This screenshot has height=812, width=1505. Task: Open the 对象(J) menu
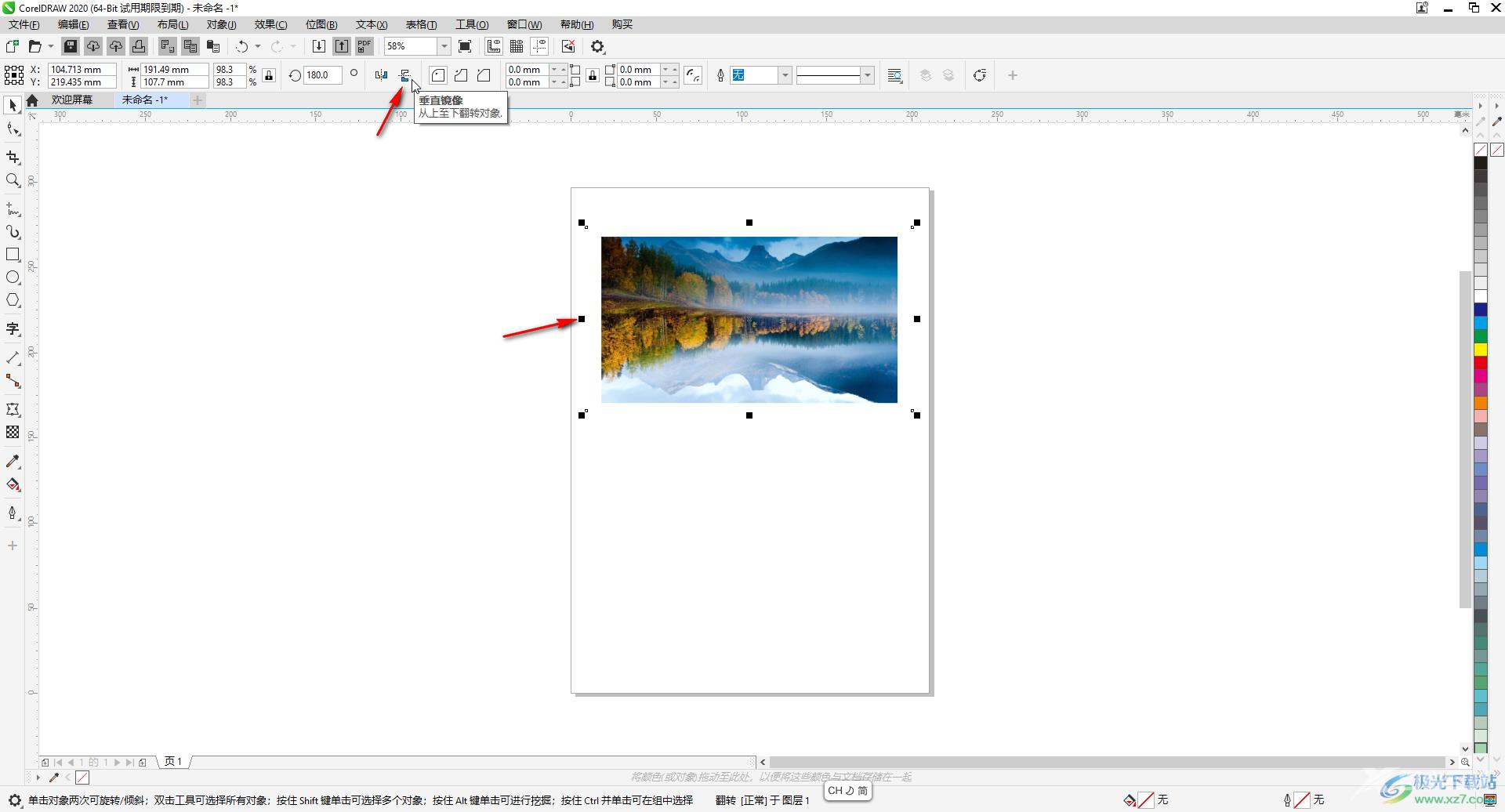(x=222, y=24)
